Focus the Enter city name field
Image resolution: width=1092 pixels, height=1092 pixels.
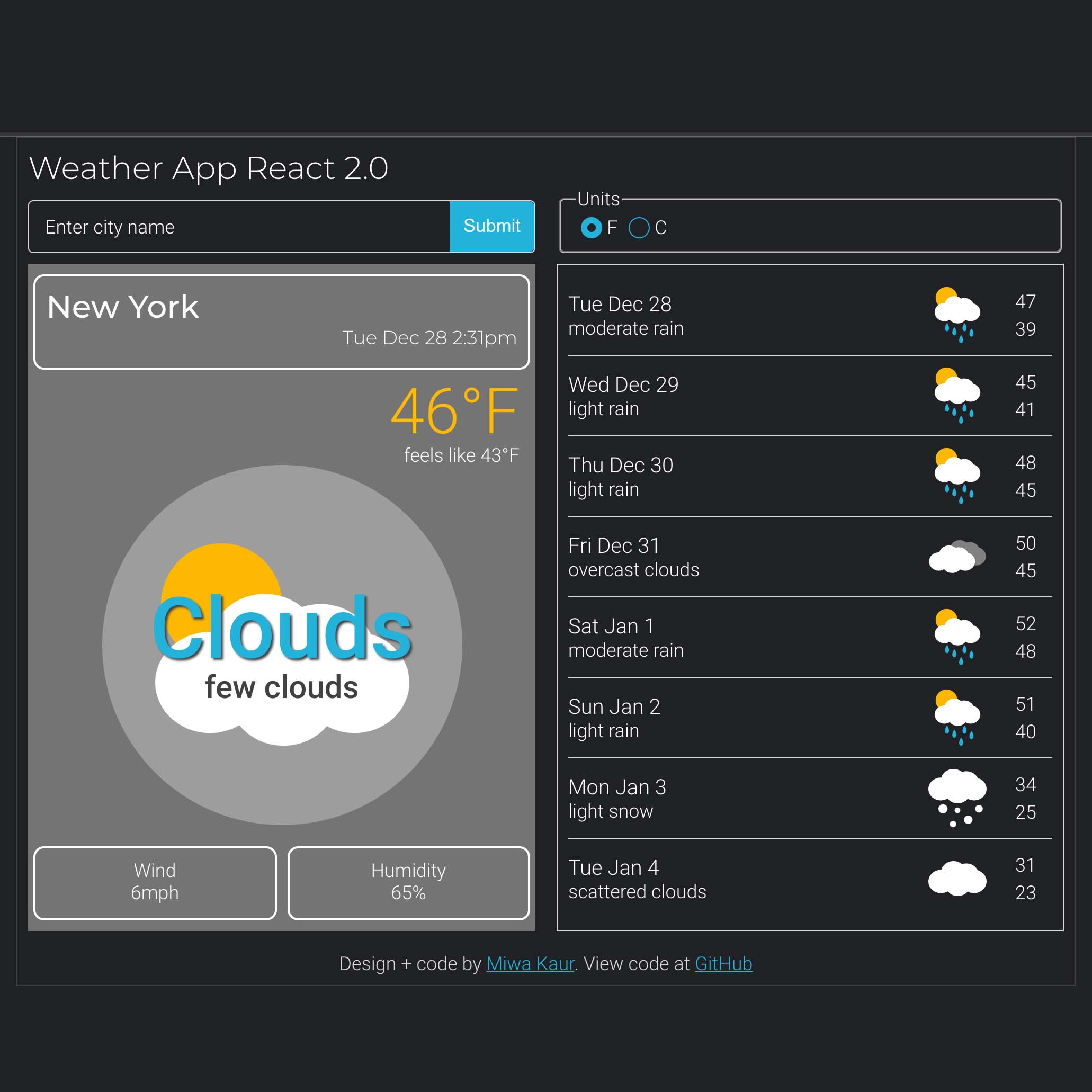(239, 227)
